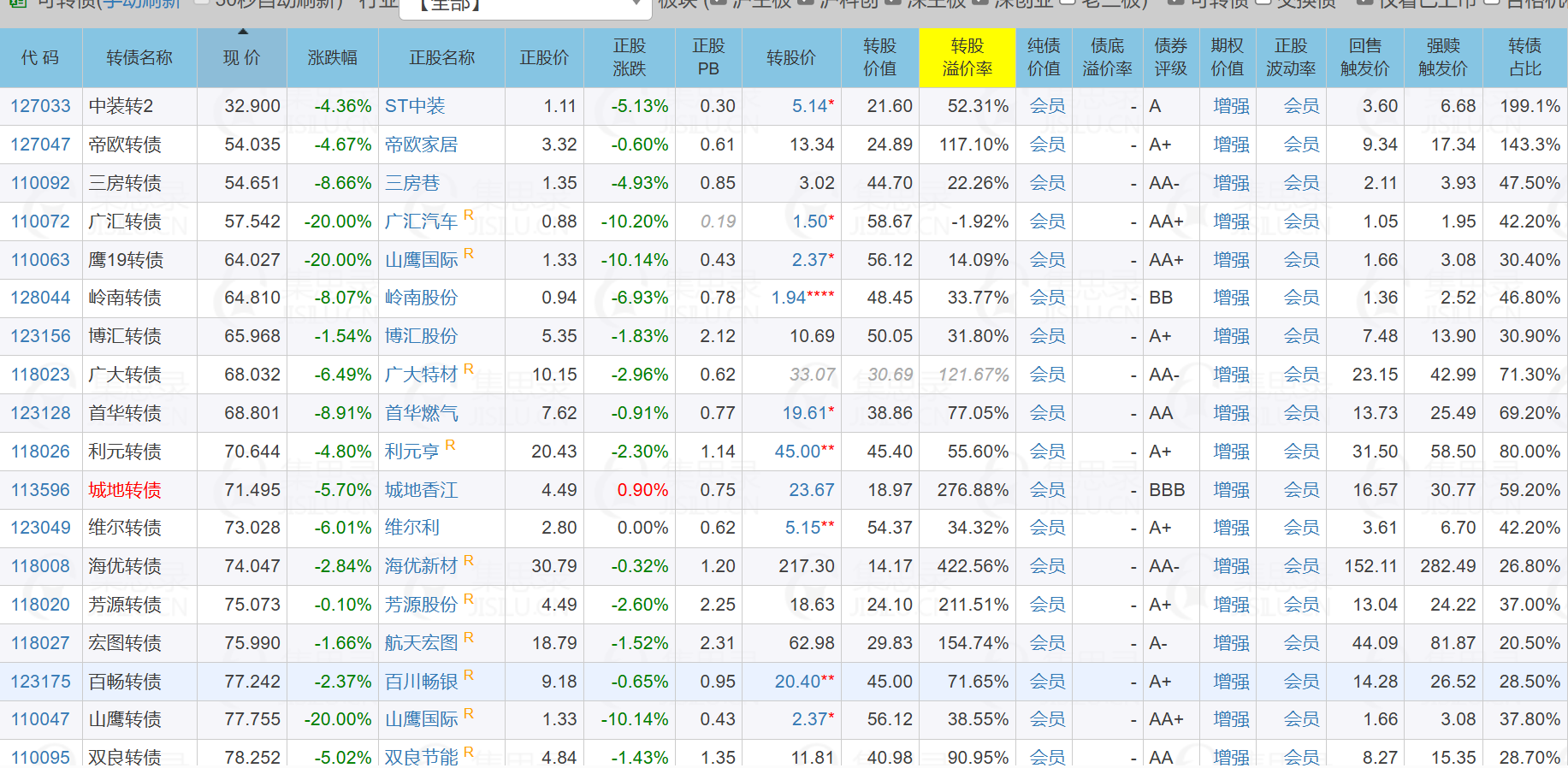Click conversion price 5.14* in 中装转2 row
Screen dimensions: 1568x768
813,106
